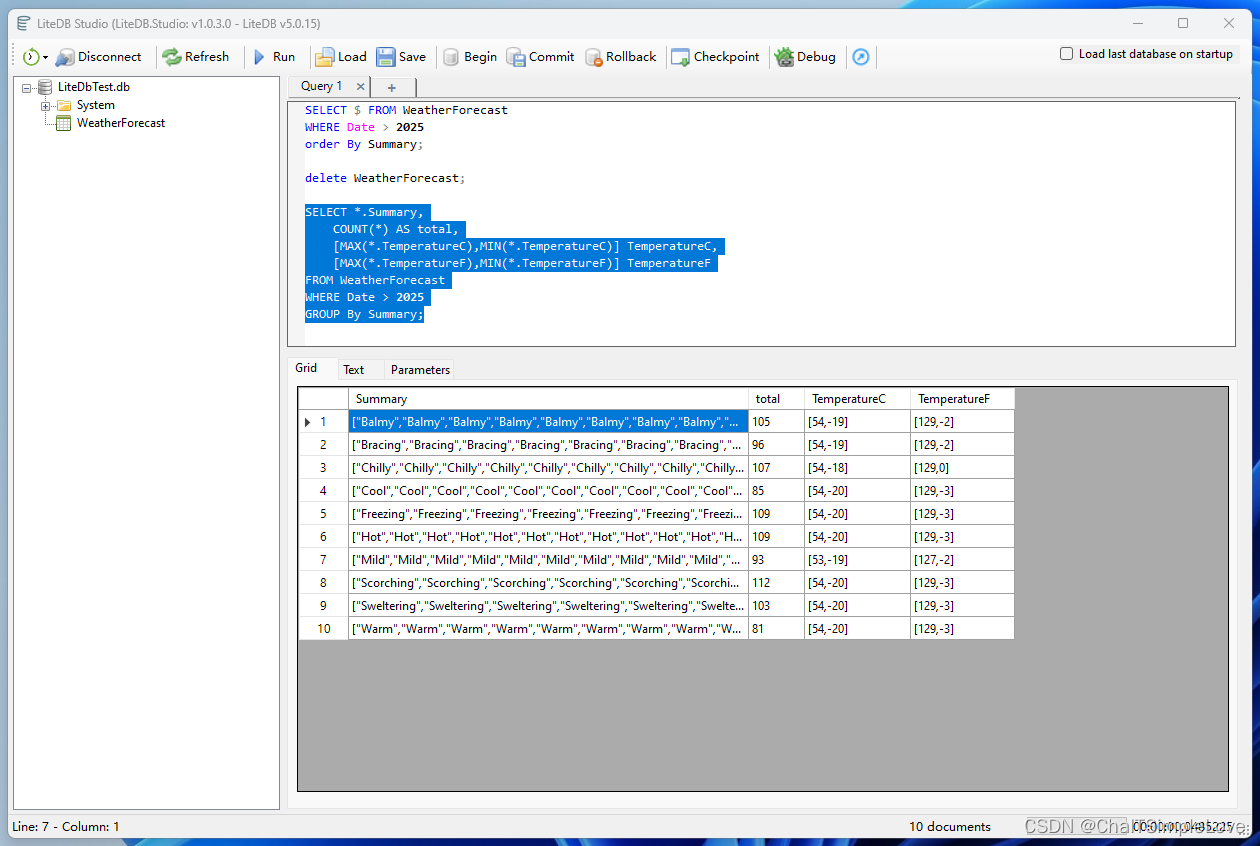Screen dimensions: 1260x846
Task: Refresh the database tree
Action: (196, 57)
